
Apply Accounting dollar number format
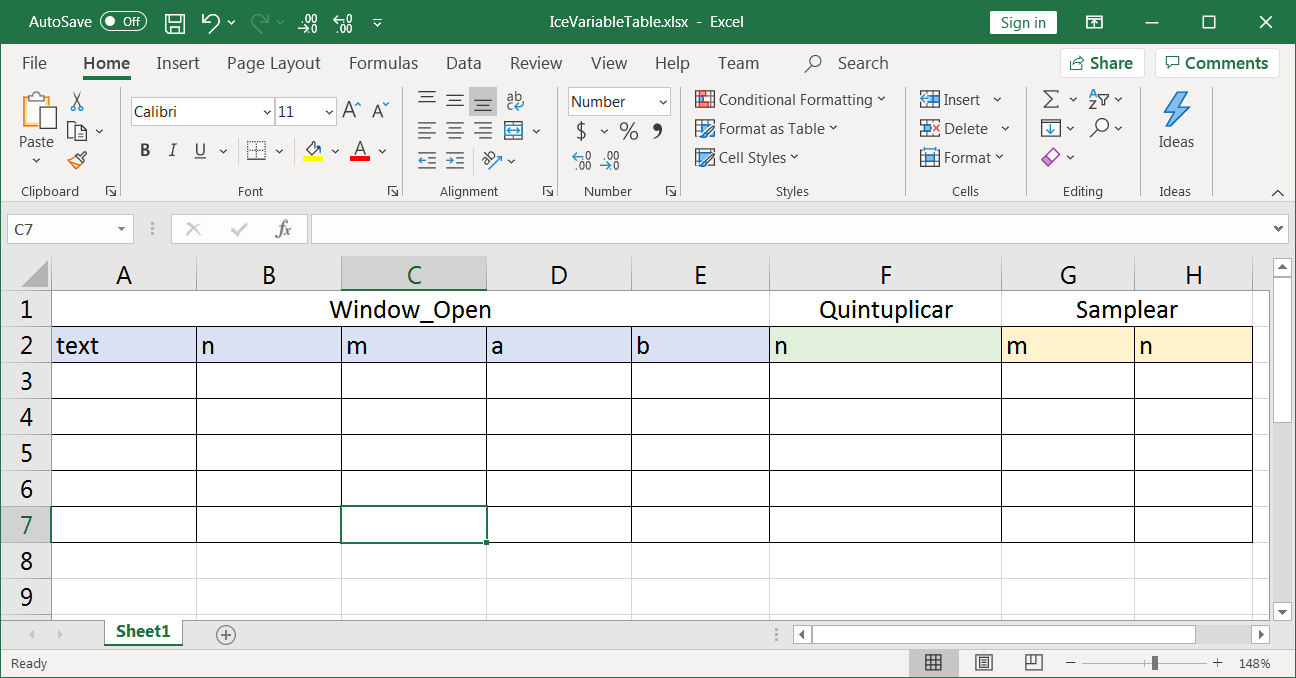[x=582, y=131]
